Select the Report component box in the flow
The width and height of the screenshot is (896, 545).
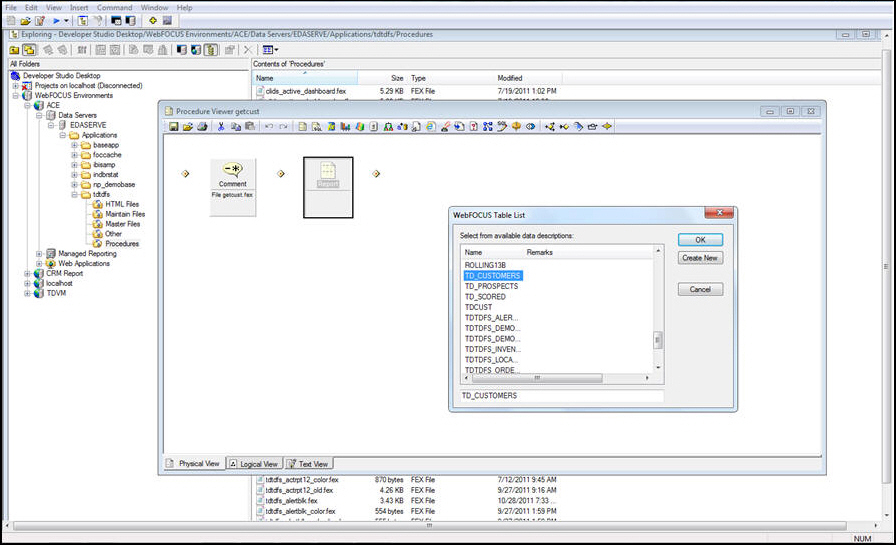tap(328, 187)
